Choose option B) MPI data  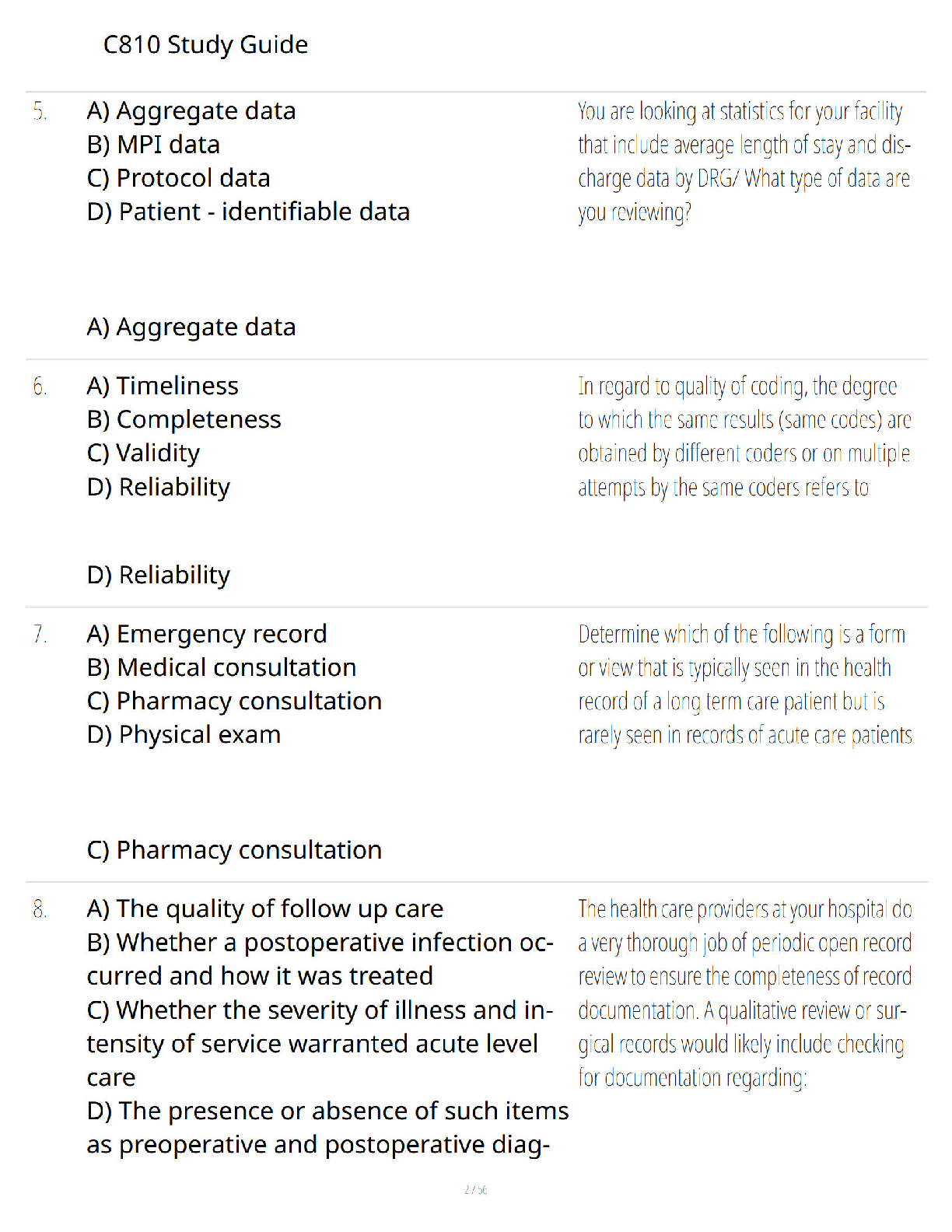pos(153,145)
